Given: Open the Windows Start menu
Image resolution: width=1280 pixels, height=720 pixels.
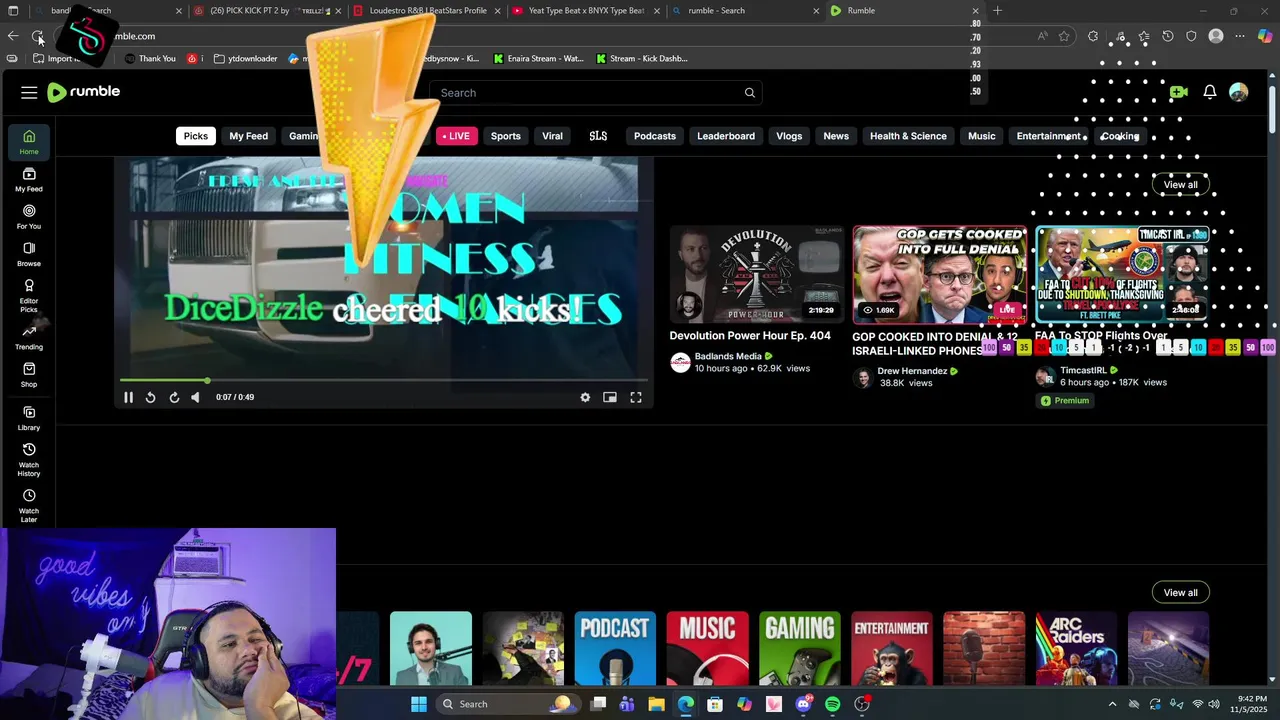Looking at the screenshot, I should point(419,704).
